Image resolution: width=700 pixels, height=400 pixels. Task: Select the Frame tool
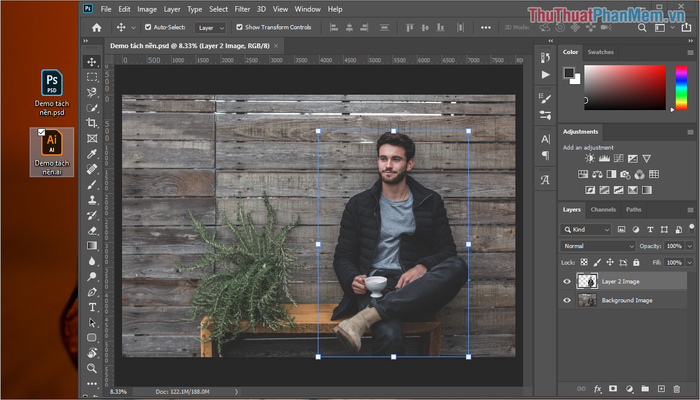[92, 138]
